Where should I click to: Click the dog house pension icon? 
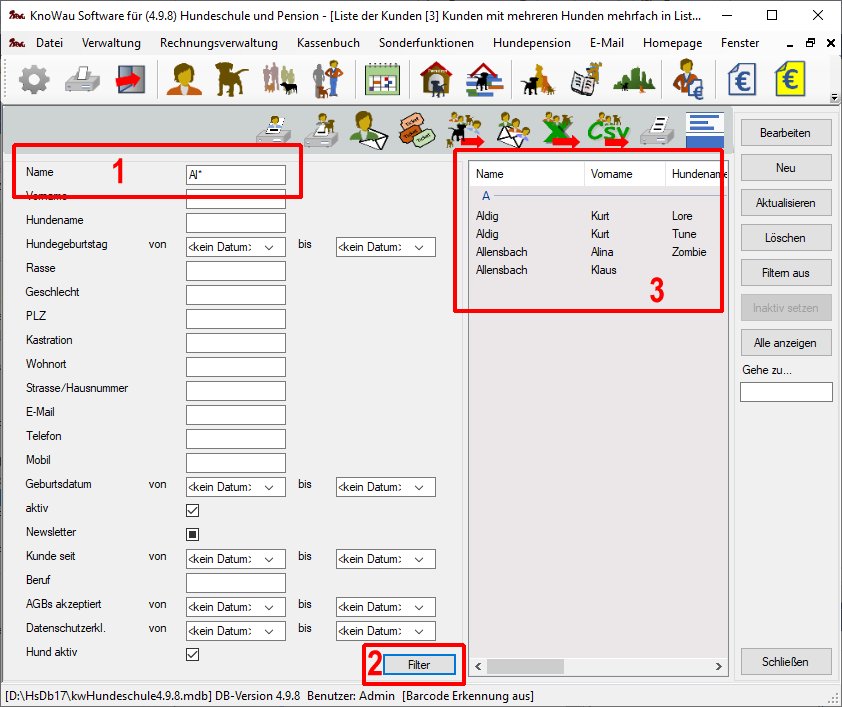click(x=436, y=80)
